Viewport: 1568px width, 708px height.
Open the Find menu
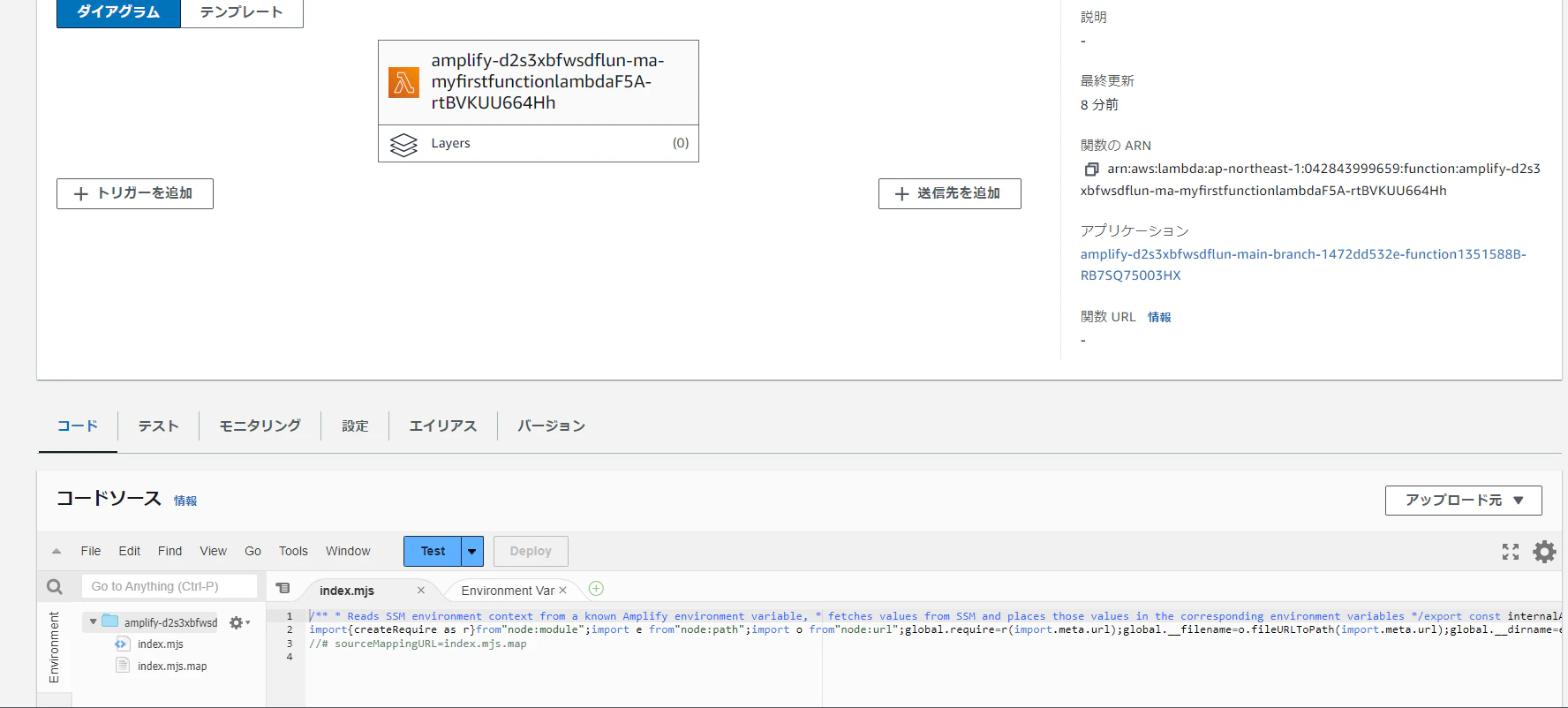pyautogui.click(x=170, y=551)
